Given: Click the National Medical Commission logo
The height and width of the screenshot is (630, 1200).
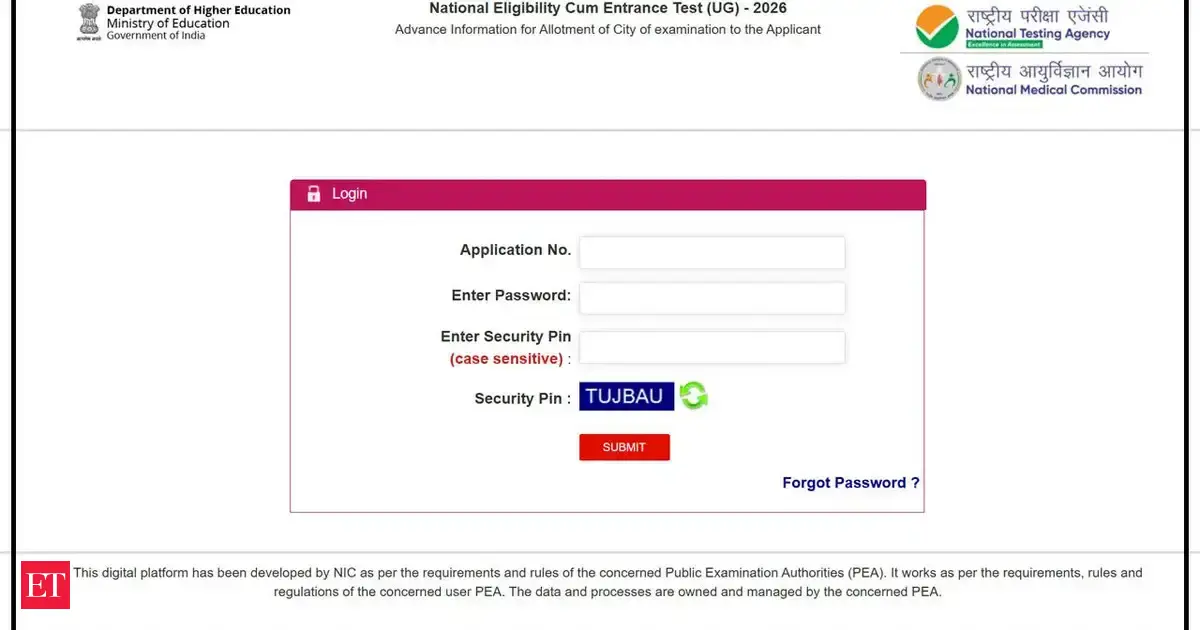Looking at the screenshot, I should click(1030, 79).
